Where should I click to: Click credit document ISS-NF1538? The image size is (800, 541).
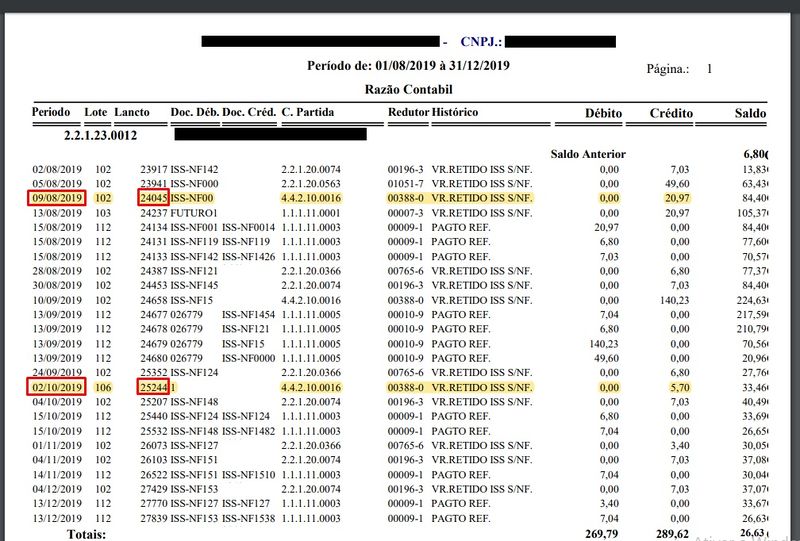click(x=248, y=518)
